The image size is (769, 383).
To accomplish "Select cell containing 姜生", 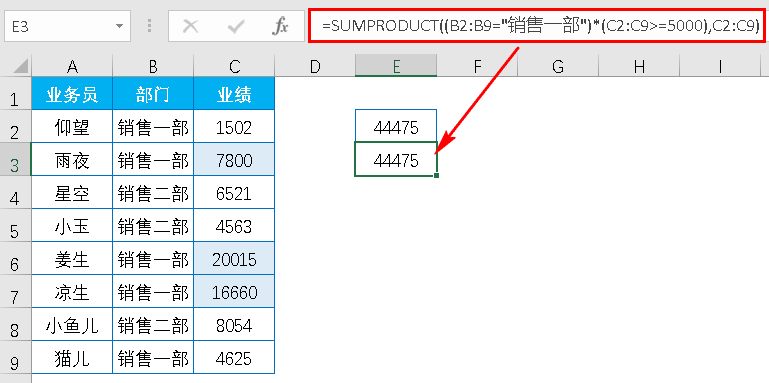I will [x=72, y=258].
